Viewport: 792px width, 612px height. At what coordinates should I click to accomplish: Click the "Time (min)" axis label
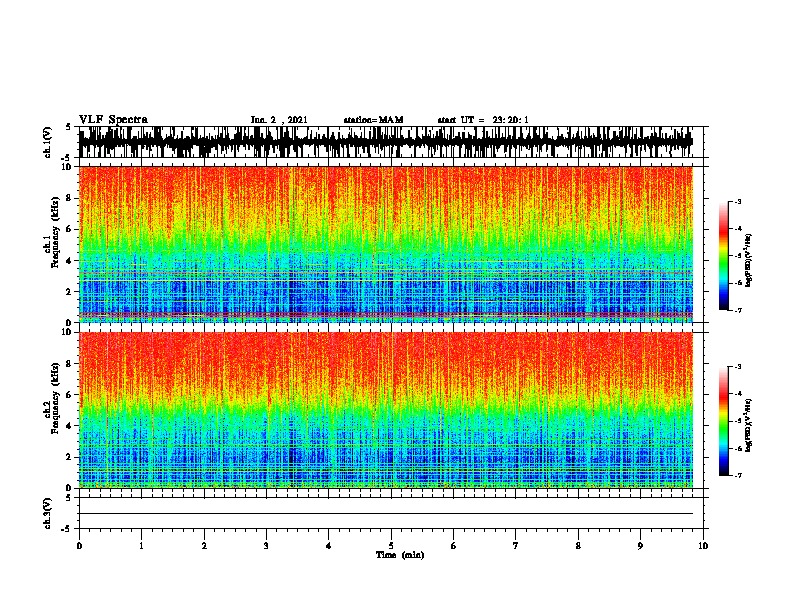coord(400,555)
